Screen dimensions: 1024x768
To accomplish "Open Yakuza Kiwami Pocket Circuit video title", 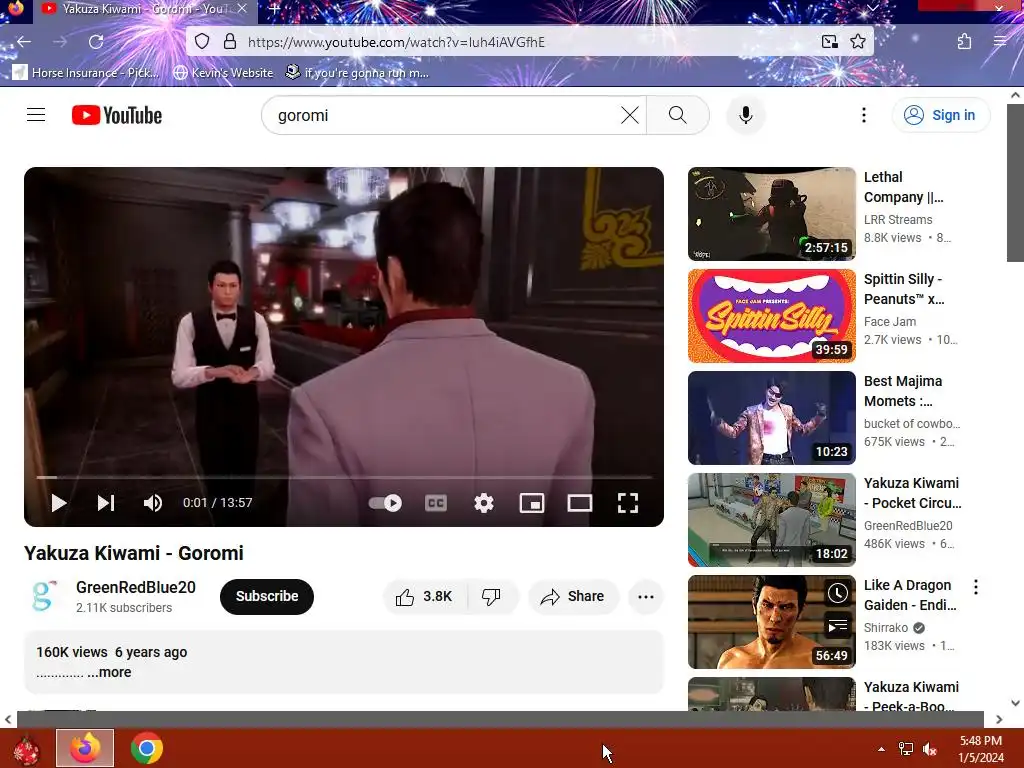I will click(x=912, y=493).
